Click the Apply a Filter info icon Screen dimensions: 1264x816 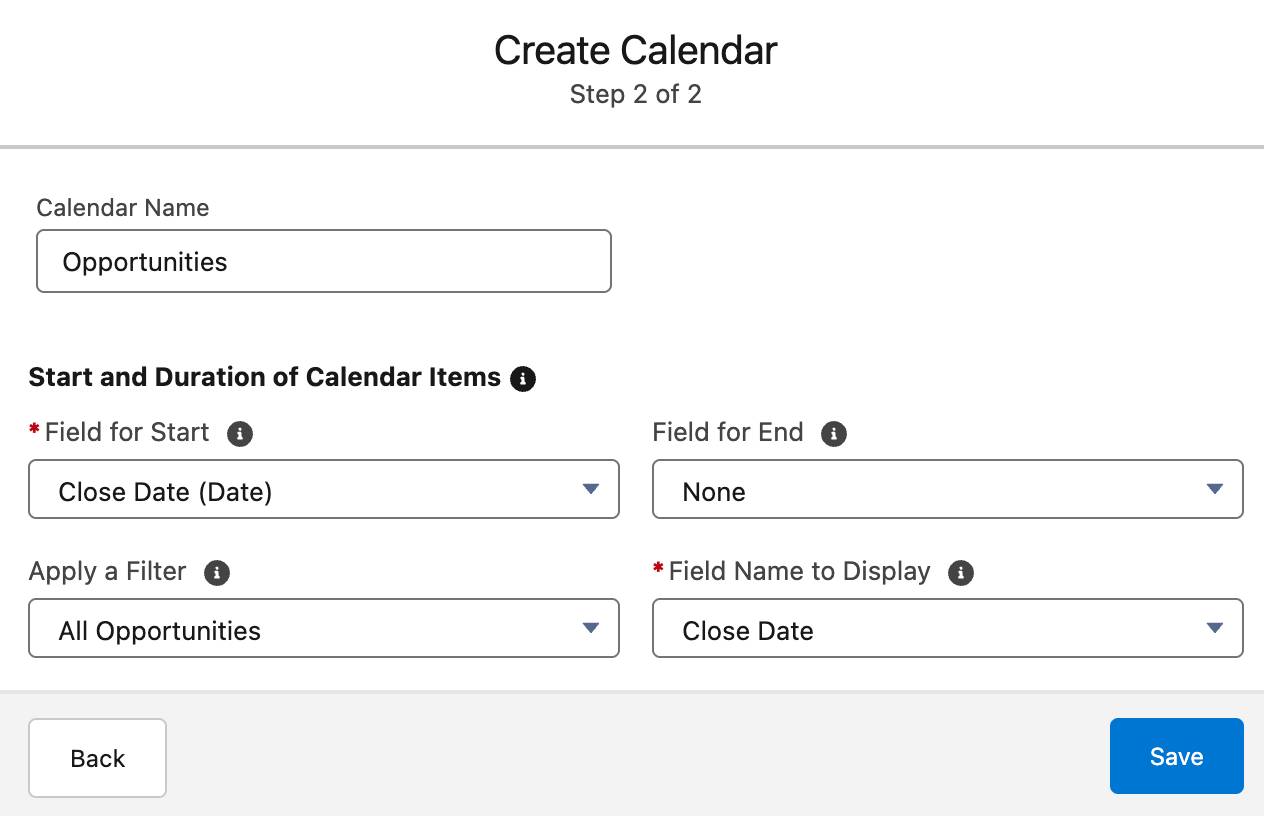tap(217, 573)
